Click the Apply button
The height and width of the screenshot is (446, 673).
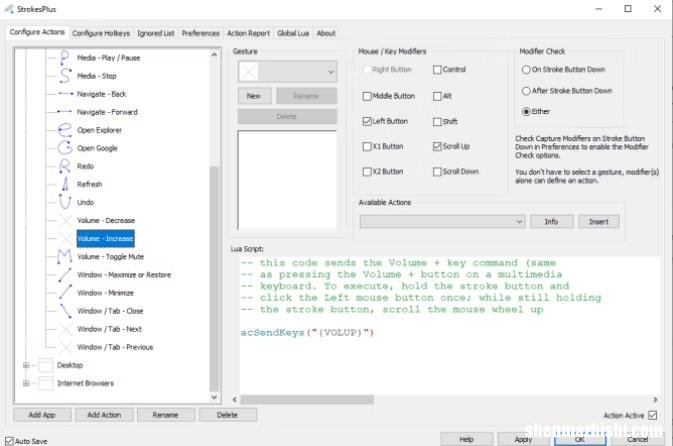click(x=523, y=439)
